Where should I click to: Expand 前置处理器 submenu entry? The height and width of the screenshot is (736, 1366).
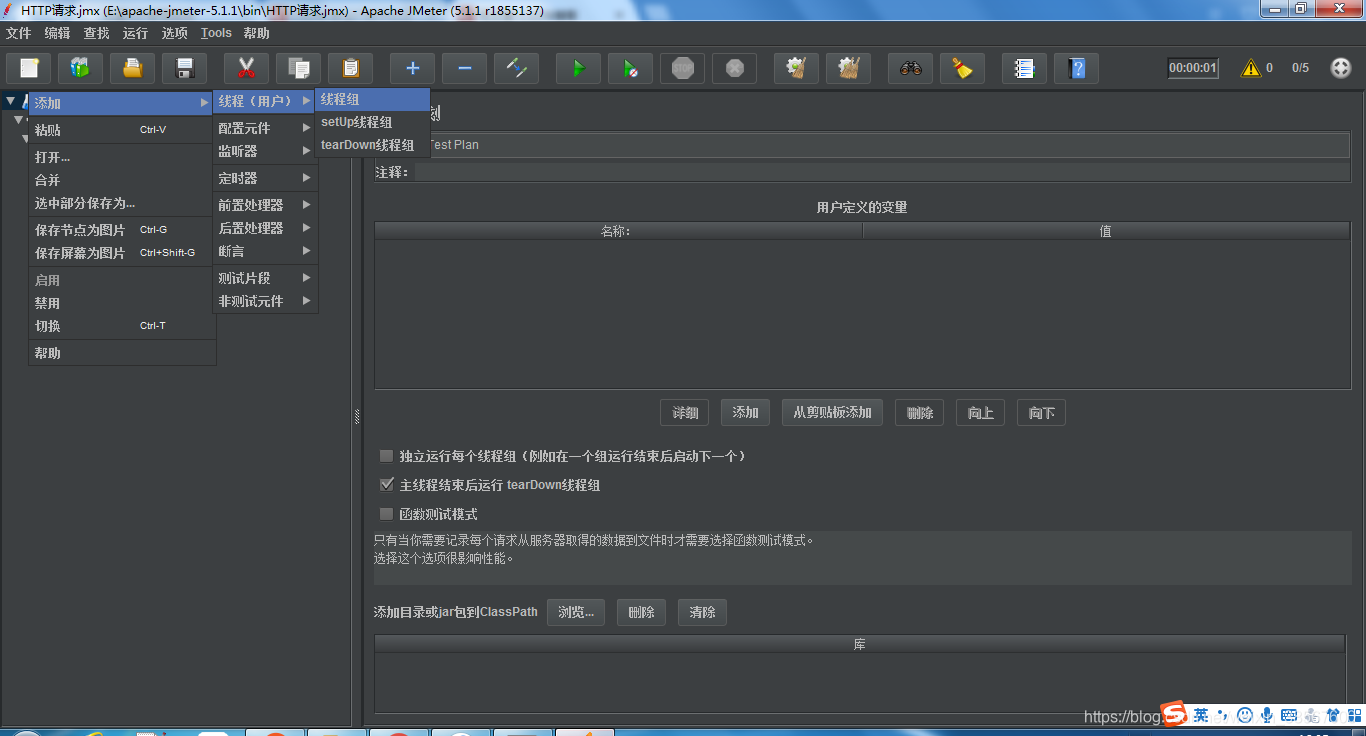point(265,205)
